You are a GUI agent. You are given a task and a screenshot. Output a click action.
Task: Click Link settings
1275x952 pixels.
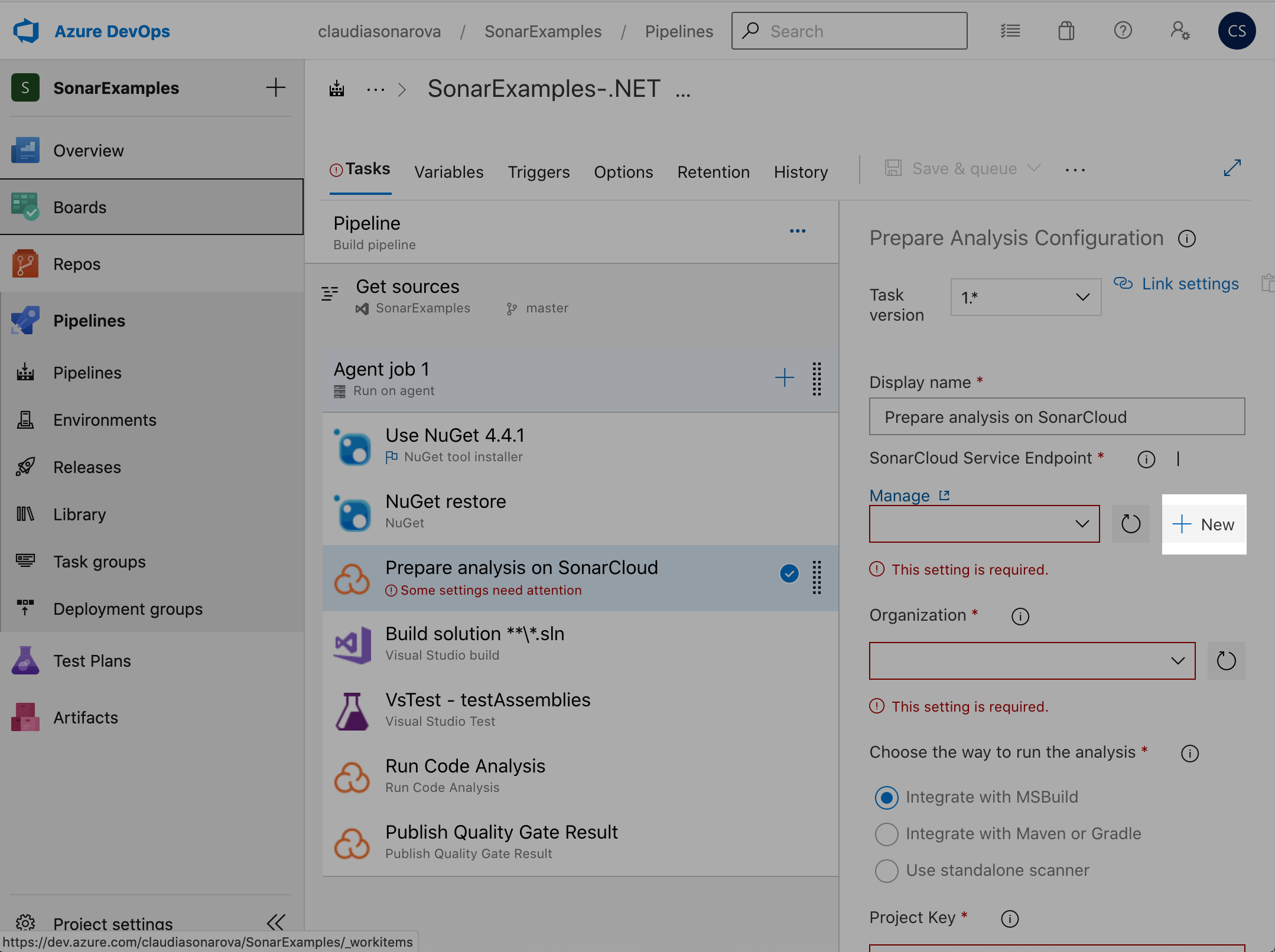(1176, 284)
